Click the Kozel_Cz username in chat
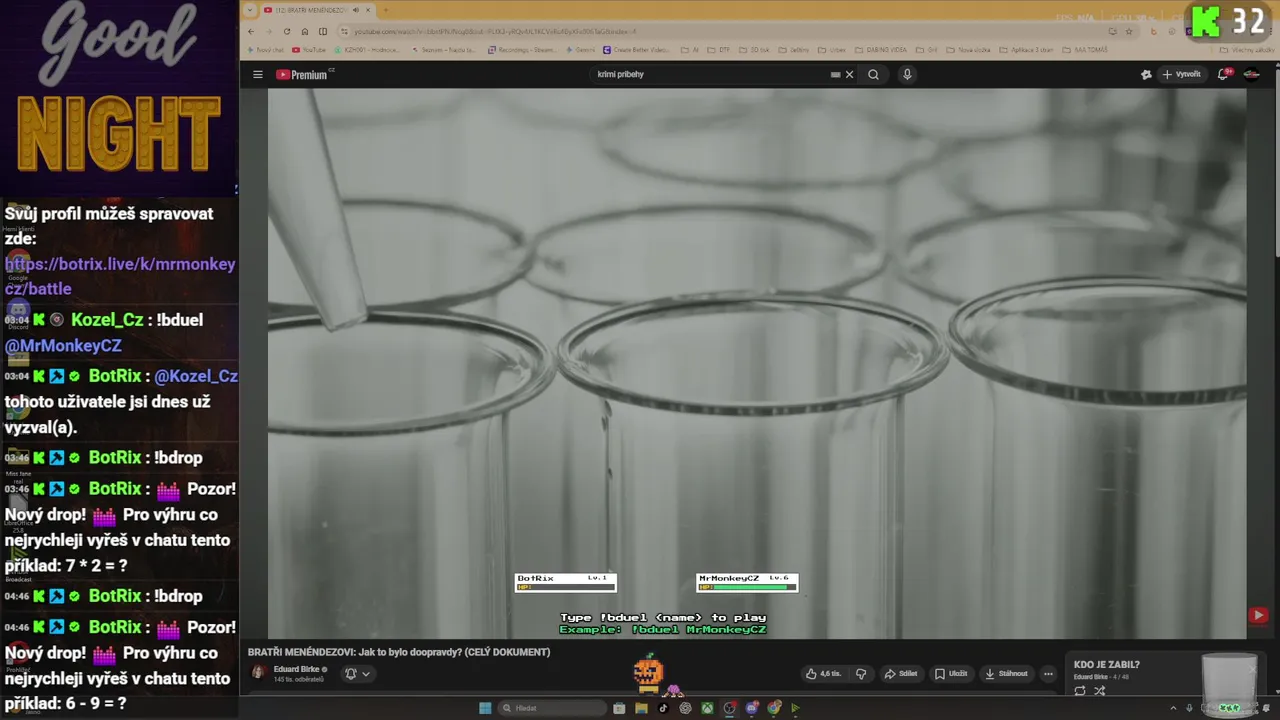 click(107, 320)
